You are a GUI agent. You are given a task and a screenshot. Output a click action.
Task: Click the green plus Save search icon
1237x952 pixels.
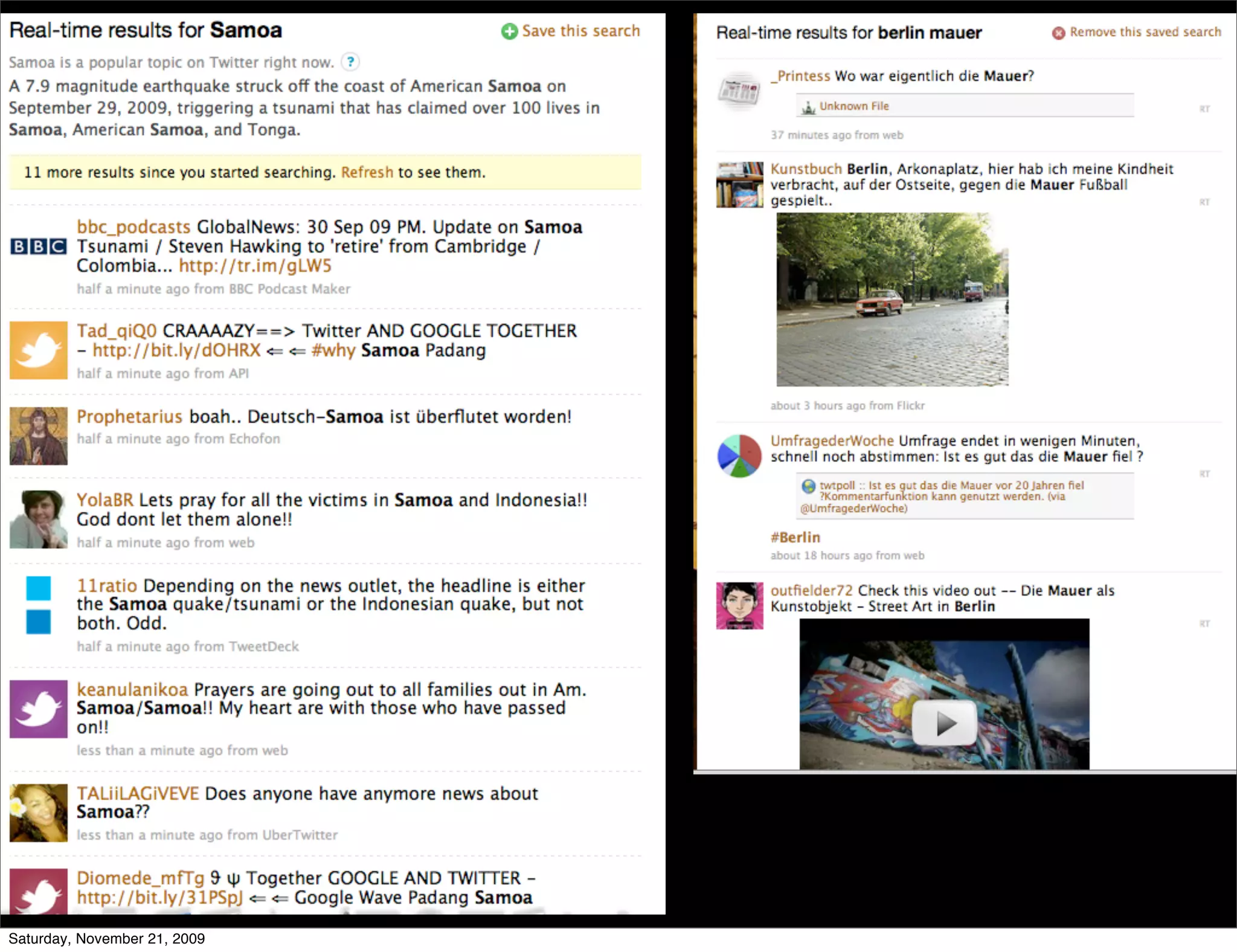tap(509, 31)
